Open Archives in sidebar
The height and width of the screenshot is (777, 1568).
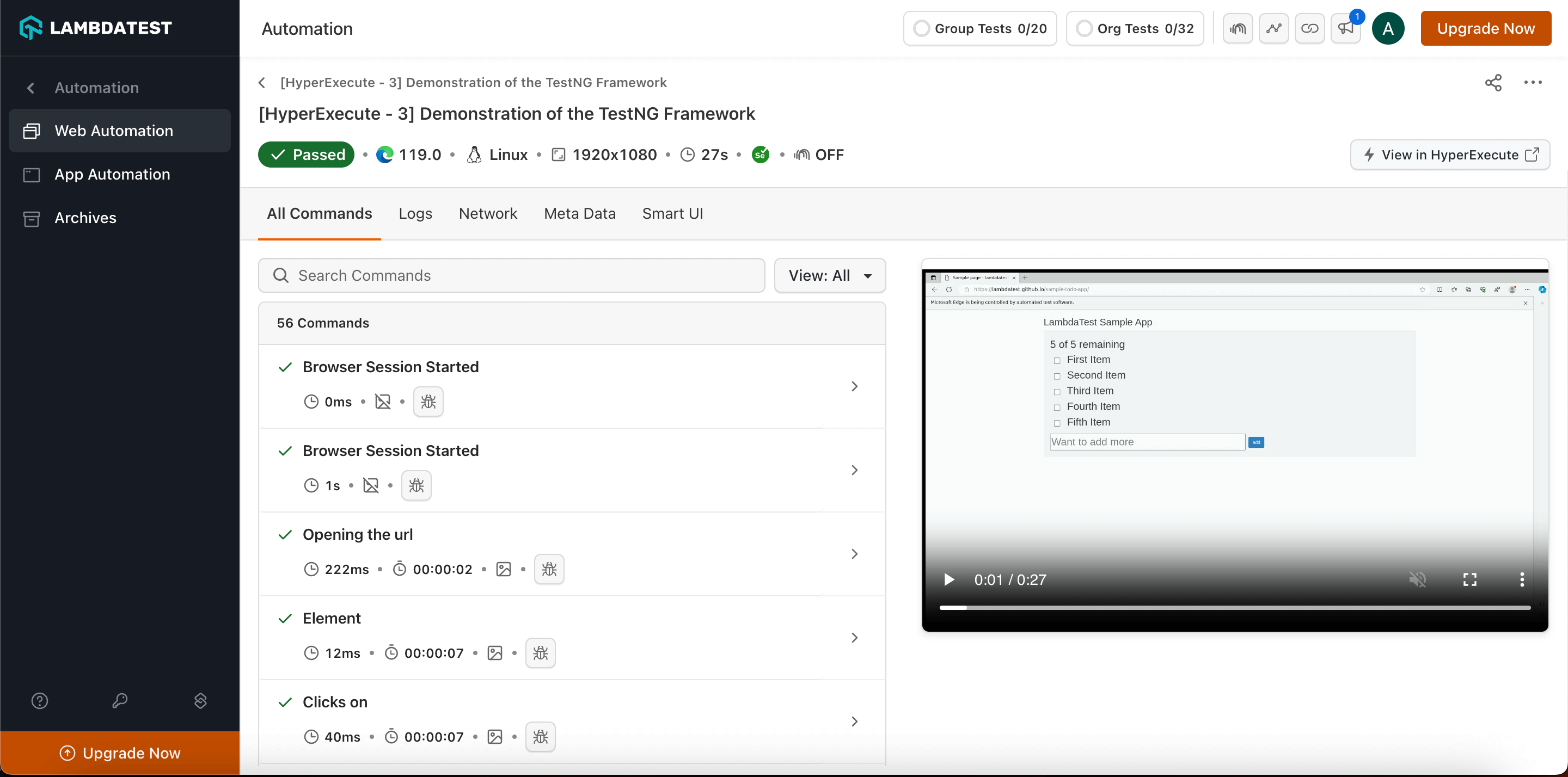pyautogui.click(x=120, y=218)
